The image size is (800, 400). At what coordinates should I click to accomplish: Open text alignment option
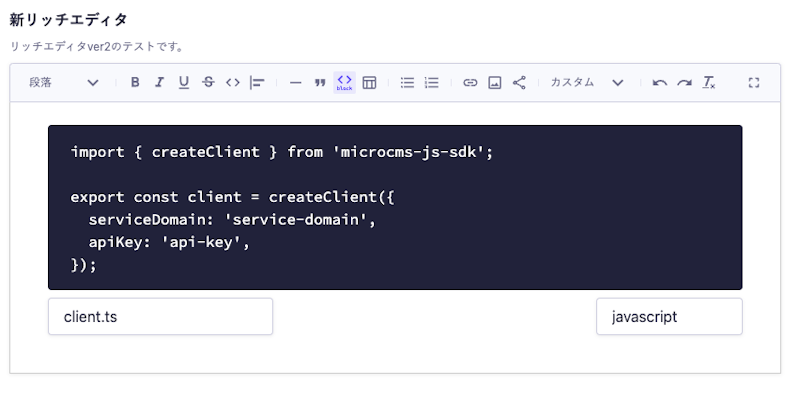point(257,83)
